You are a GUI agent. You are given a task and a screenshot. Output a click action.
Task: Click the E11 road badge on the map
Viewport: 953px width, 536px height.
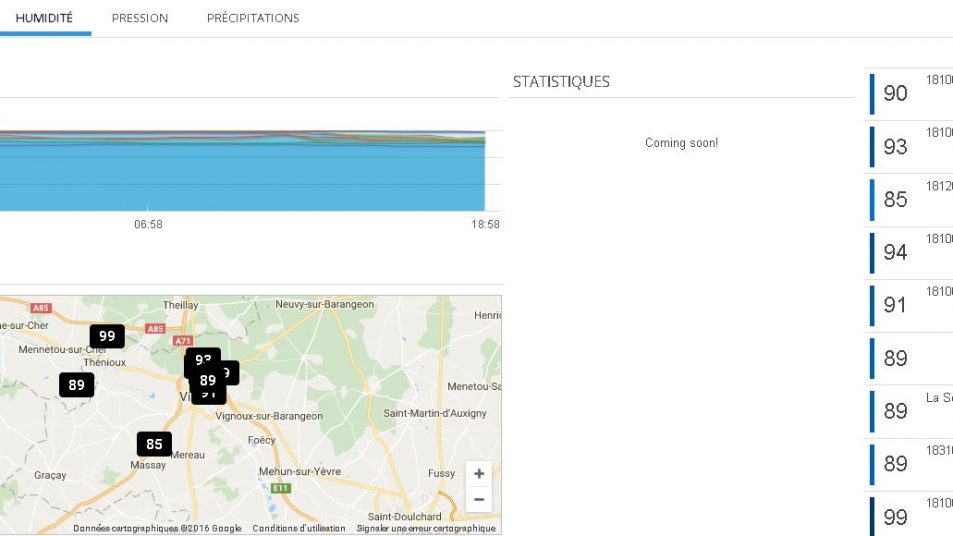coord(281,488)
